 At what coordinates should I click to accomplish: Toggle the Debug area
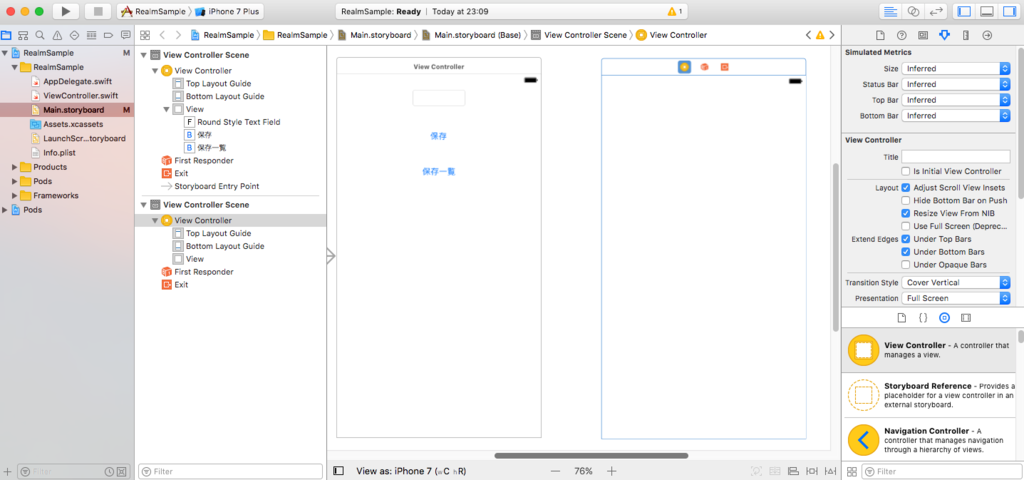[987, 12]
